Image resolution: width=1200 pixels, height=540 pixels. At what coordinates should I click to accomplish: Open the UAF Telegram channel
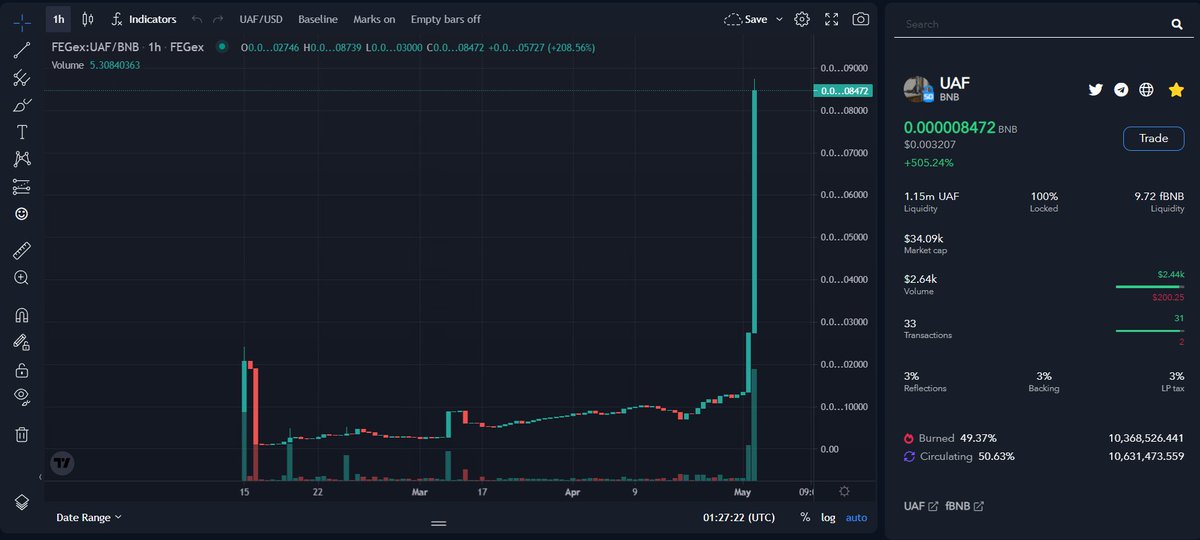[x=1121, y=89]
